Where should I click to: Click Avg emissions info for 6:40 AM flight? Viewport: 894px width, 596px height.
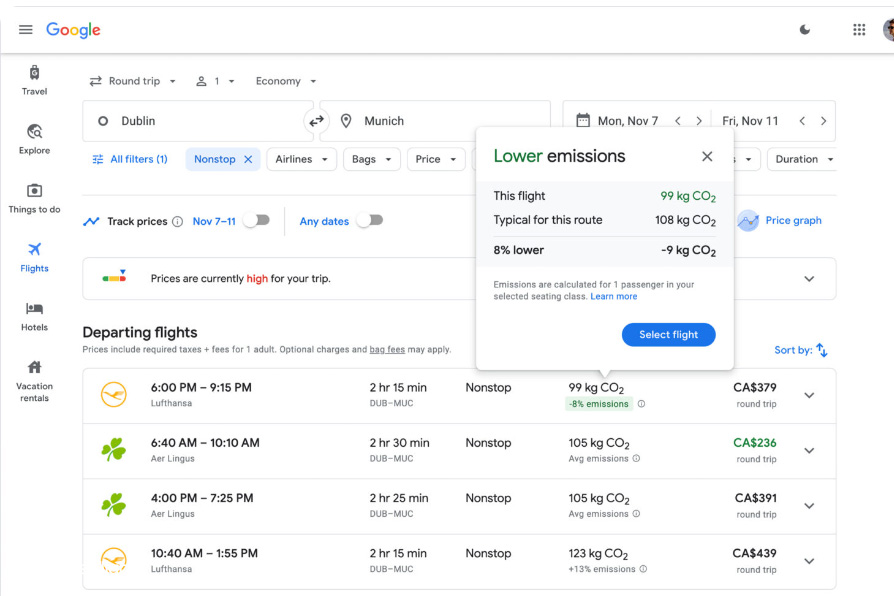[x=636, y=459]
